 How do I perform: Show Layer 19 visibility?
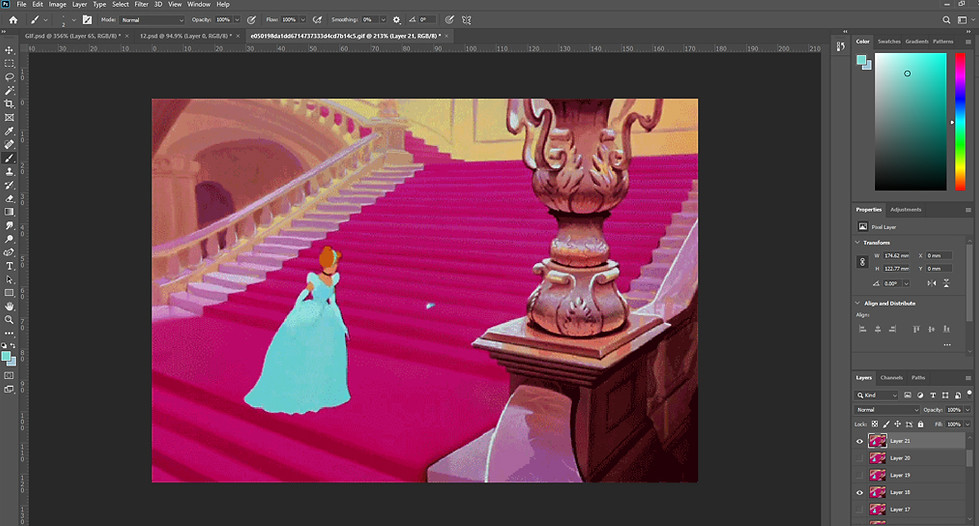coord(860,475)
